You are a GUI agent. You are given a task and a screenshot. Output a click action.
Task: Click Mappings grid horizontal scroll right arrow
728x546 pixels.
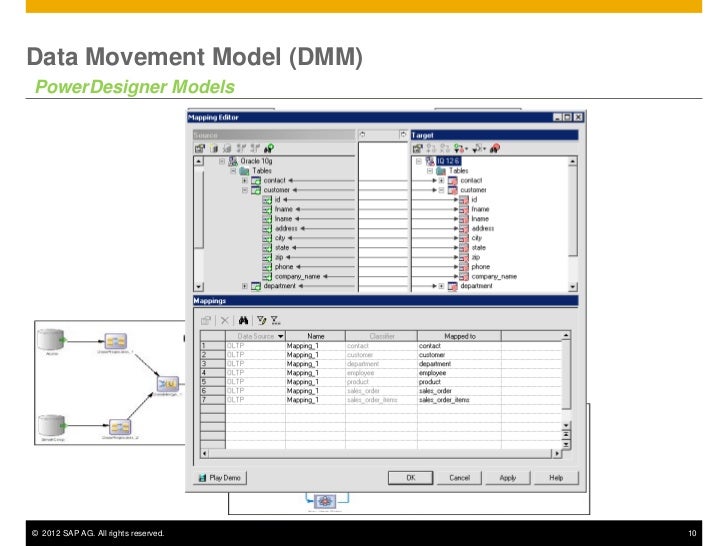coord(557,453)
